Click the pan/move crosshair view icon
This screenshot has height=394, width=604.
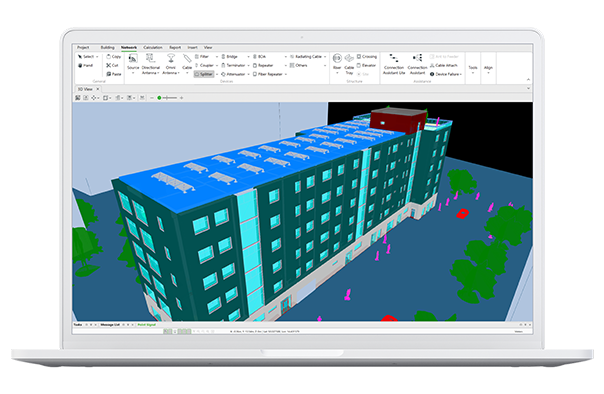click(x=94, y=98)
